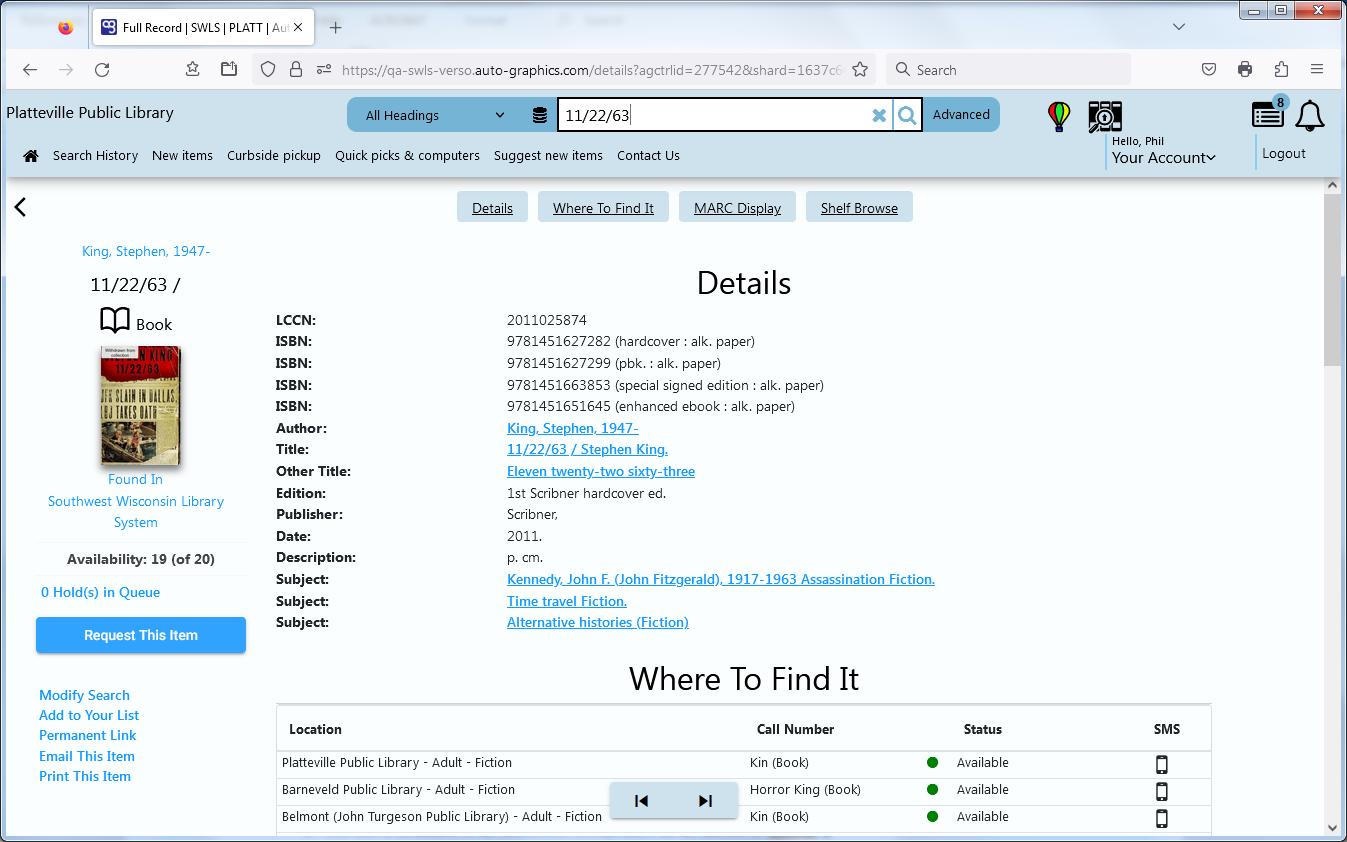Click Kennedy Assassination Fiction subject link
1347x842 pixels.
tap(721, 579)
